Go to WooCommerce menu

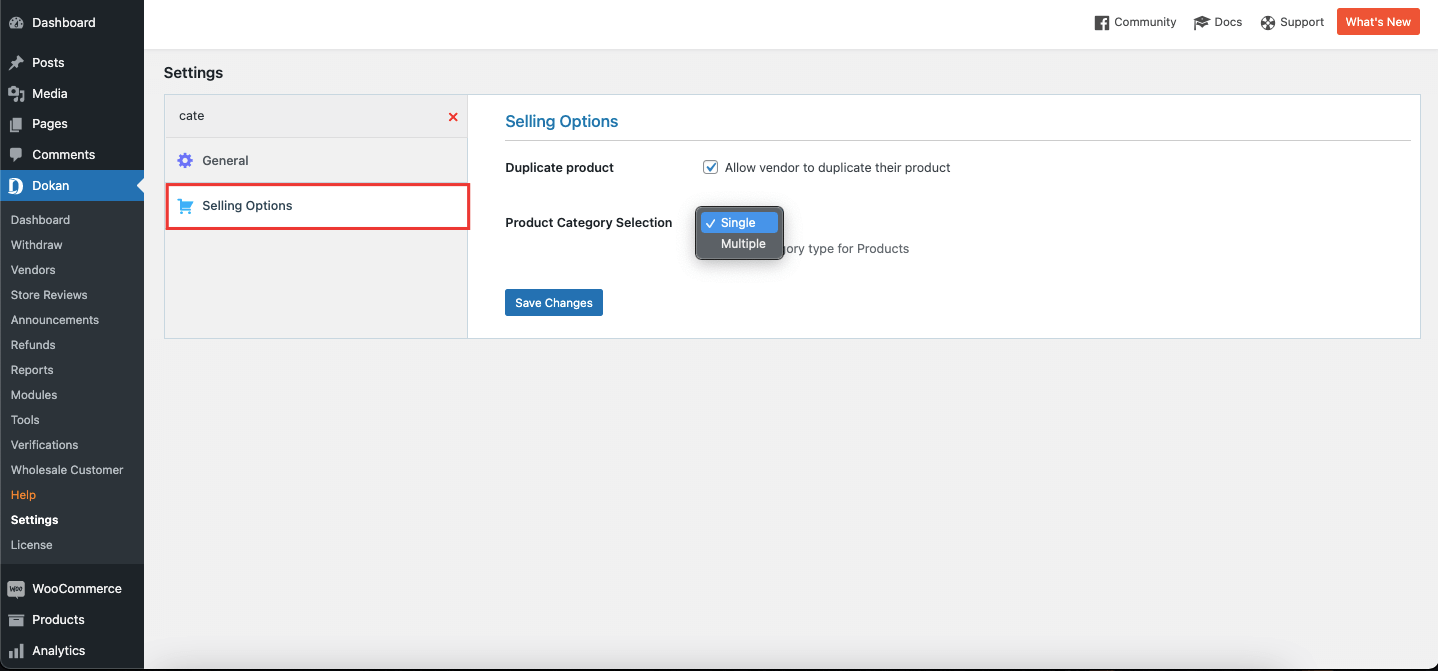point(72,589)
